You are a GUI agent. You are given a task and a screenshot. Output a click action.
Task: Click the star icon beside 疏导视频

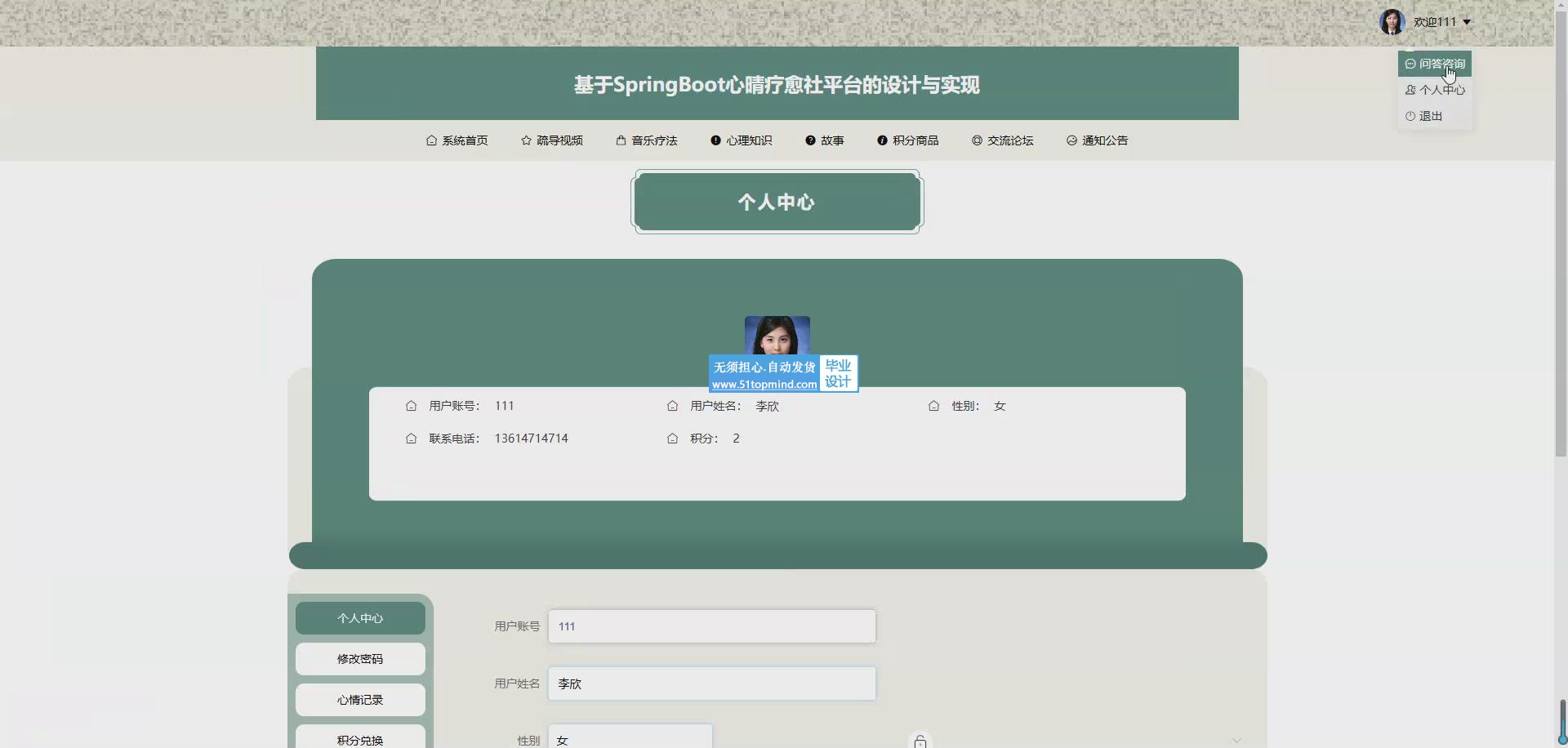526,140
